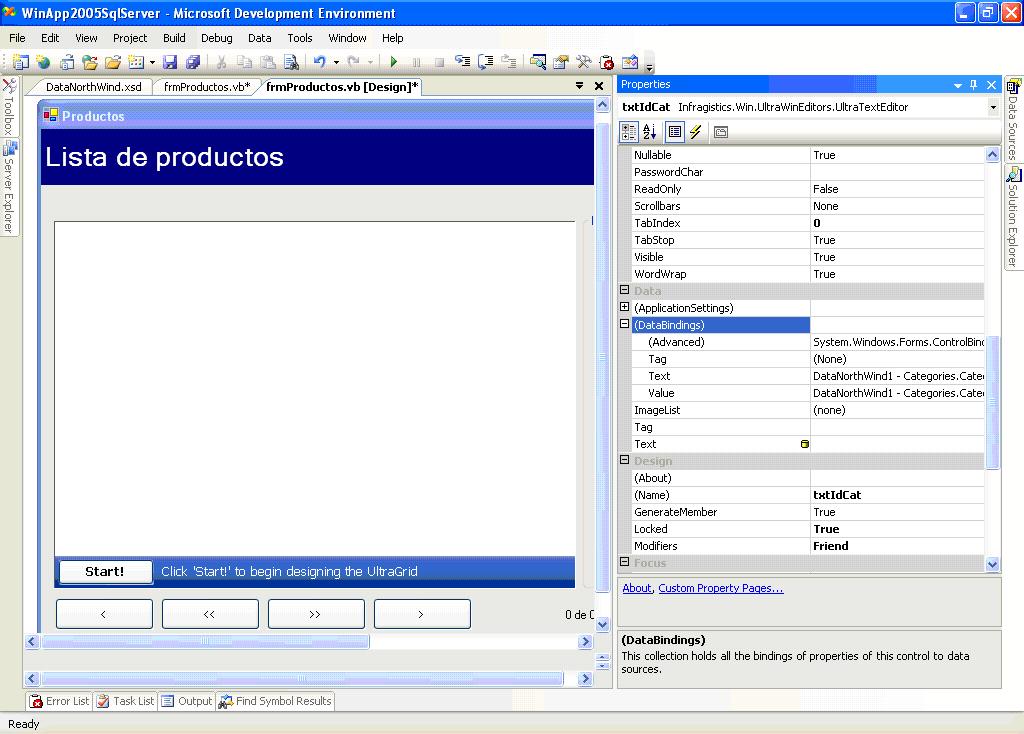The width and height of the screenshot is (1024, 734).
Task: Open the Data menu
Action: (259, 38)
